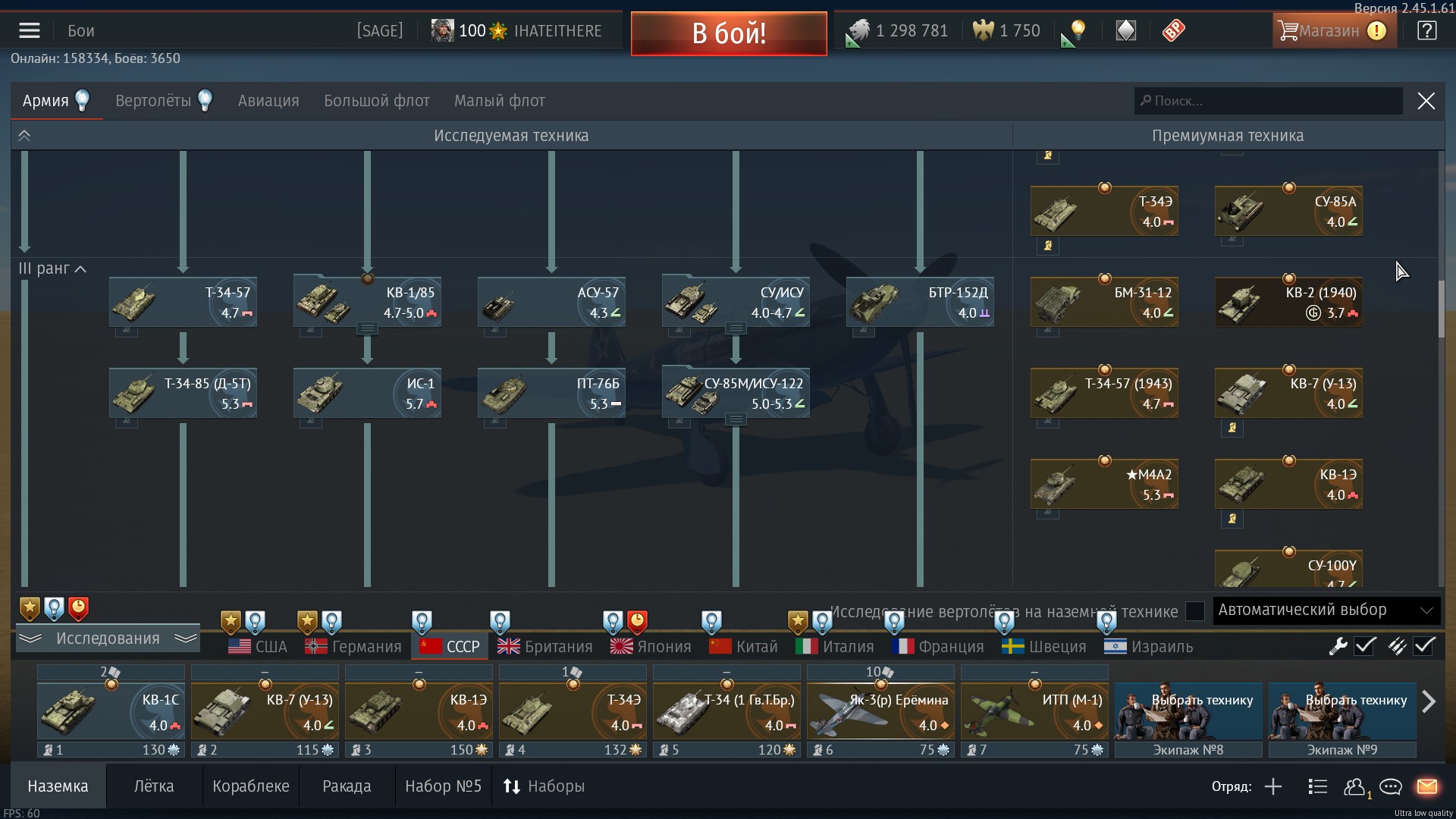Select the БМ-31-12 premium vehicle

[1104, 302]
